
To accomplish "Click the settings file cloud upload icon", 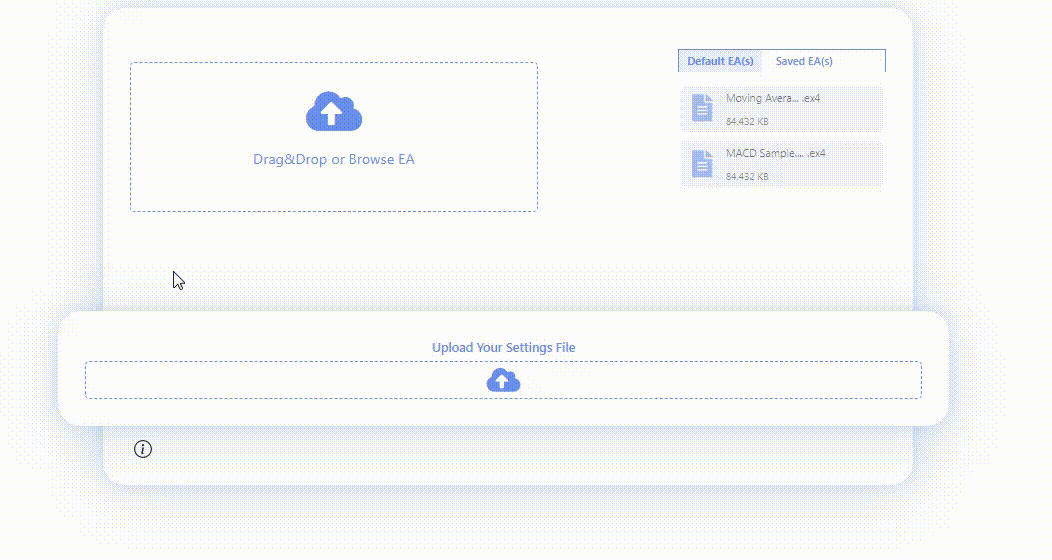I will [503, 380].
